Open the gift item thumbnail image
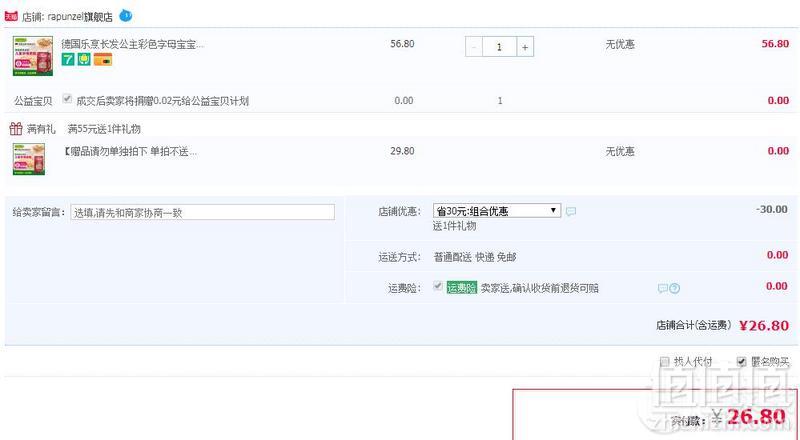The image size is (800, 440). [x=29, y=159]
